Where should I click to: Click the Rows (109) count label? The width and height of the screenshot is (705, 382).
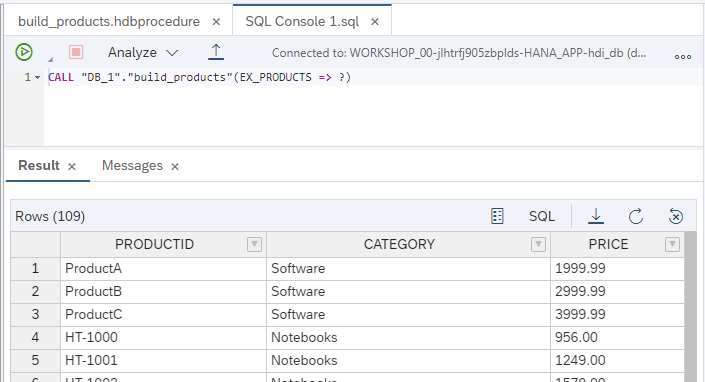(x=50, y=216)
